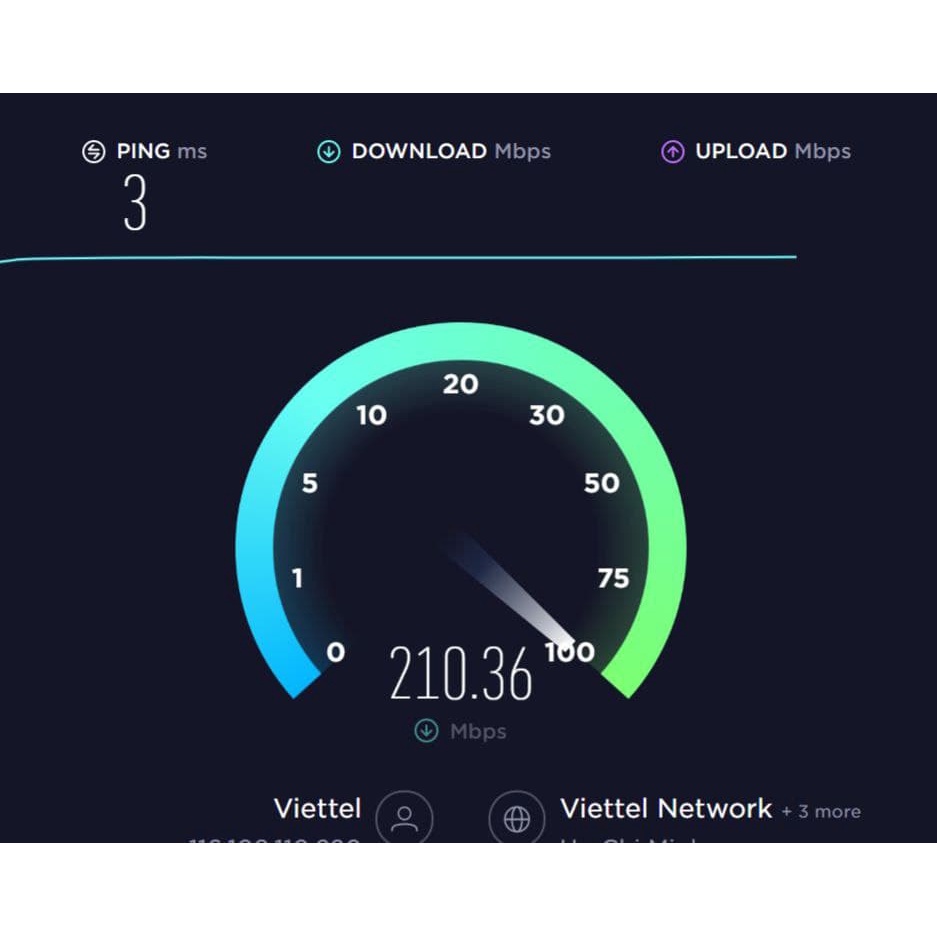The width and height of the screenshot is (937, 937).
Task: Click the small download icon below the speed reading
Action: coord(426,730)
